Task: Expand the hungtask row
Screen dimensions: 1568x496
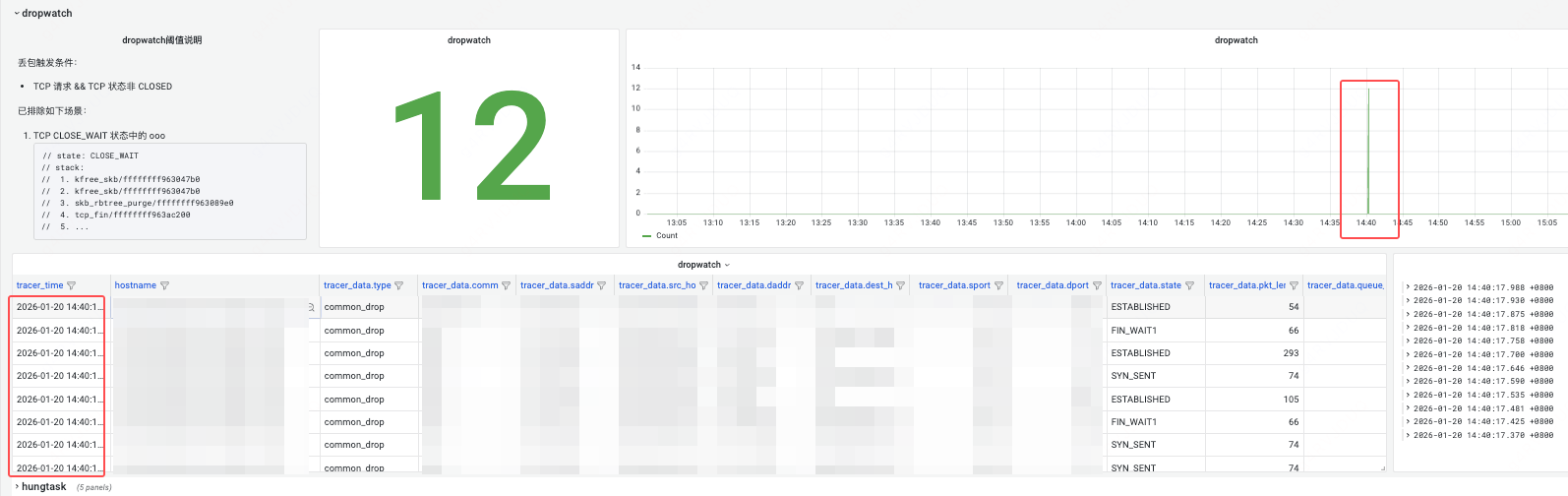Action: pos(43,487)
